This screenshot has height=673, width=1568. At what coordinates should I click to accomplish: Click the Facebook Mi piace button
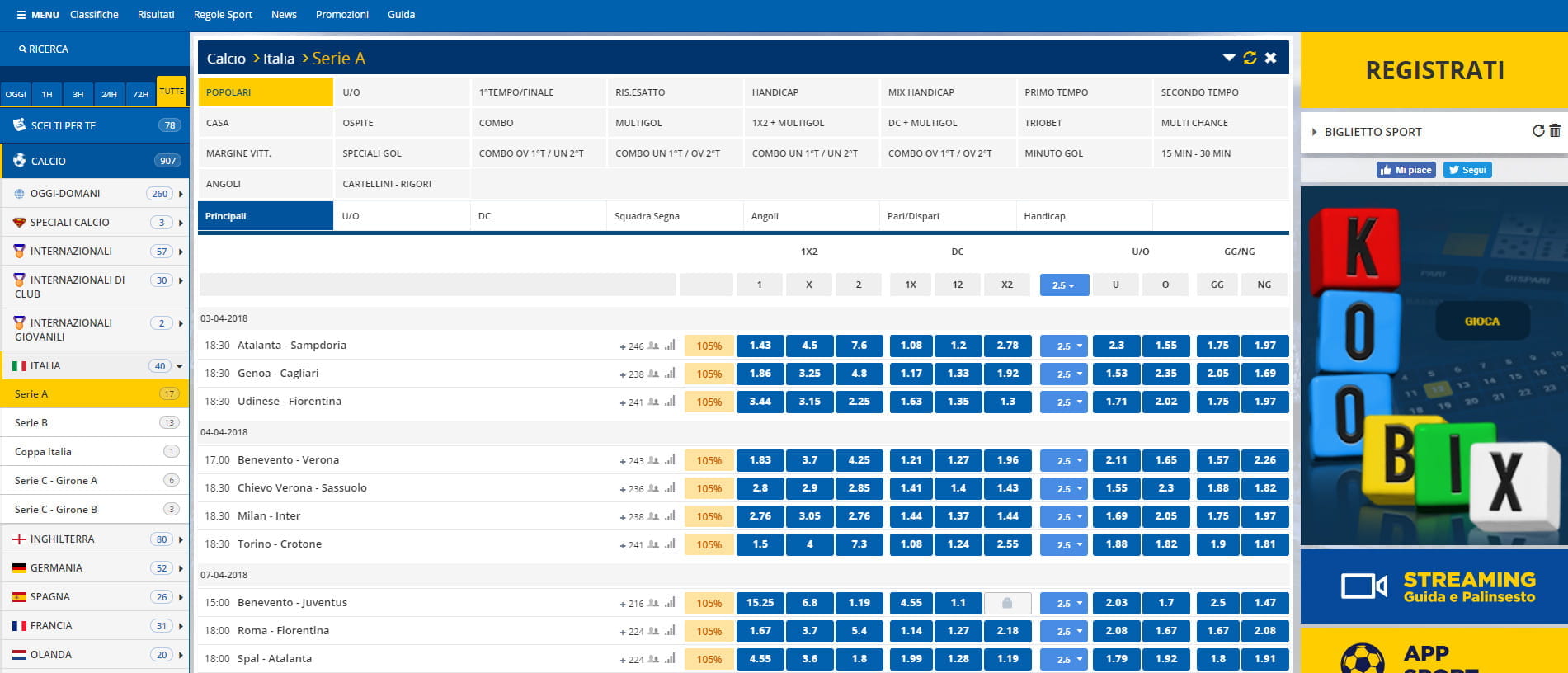point(1406,170)
